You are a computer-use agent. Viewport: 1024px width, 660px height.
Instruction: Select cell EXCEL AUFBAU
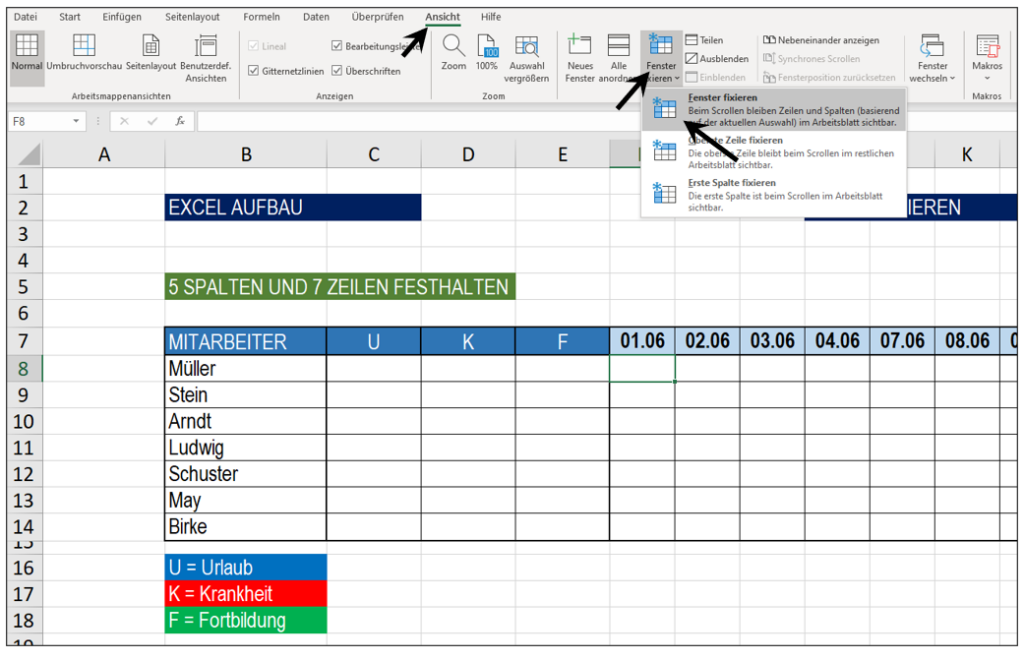pos(293,208)
